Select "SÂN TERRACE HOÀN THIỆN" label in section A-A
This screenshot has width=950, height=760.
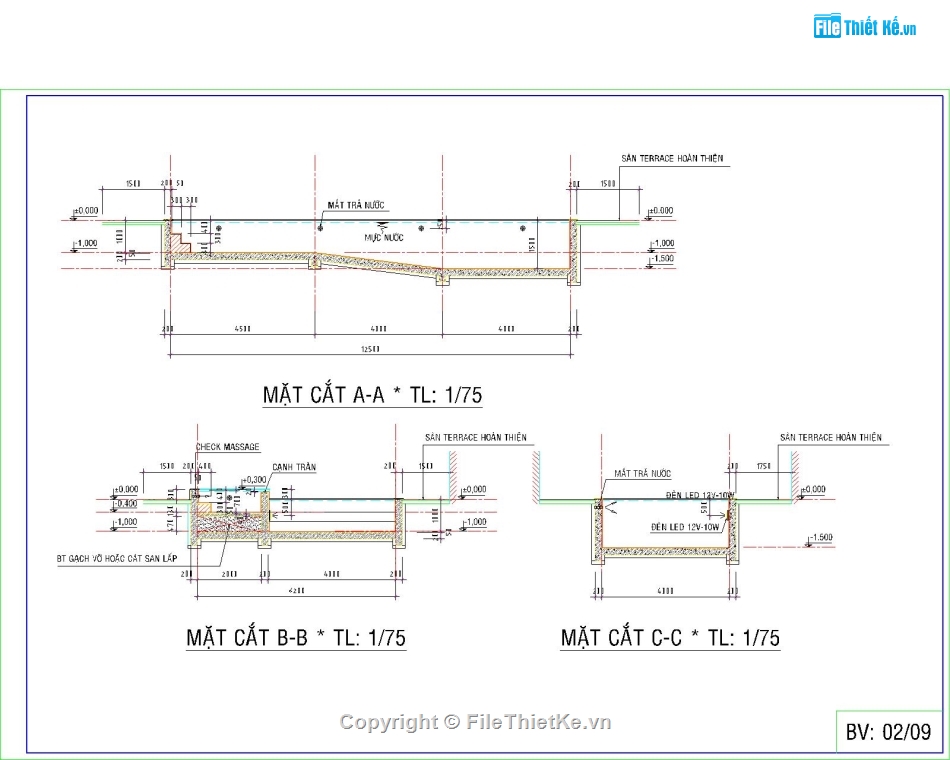click(x=672, y=158)
